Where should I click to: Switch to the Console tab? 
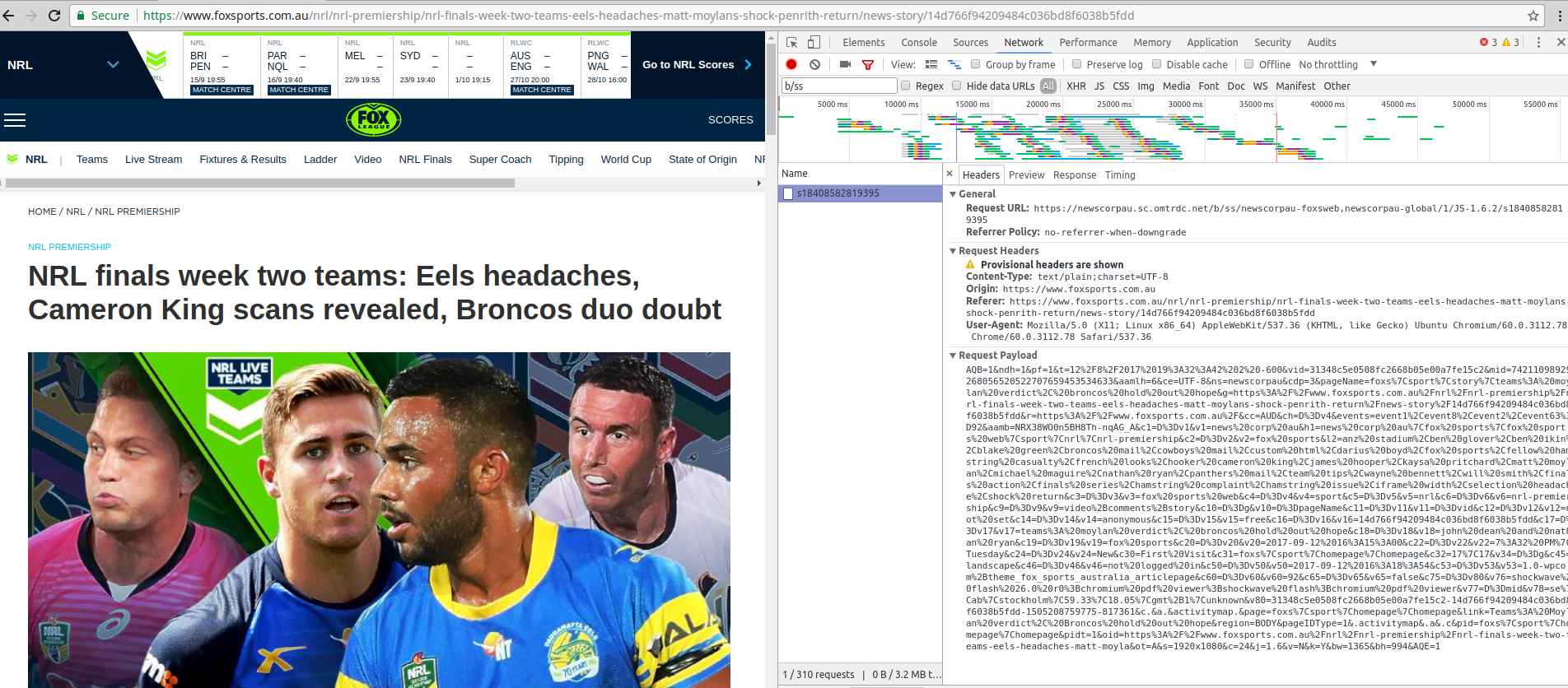919,42
